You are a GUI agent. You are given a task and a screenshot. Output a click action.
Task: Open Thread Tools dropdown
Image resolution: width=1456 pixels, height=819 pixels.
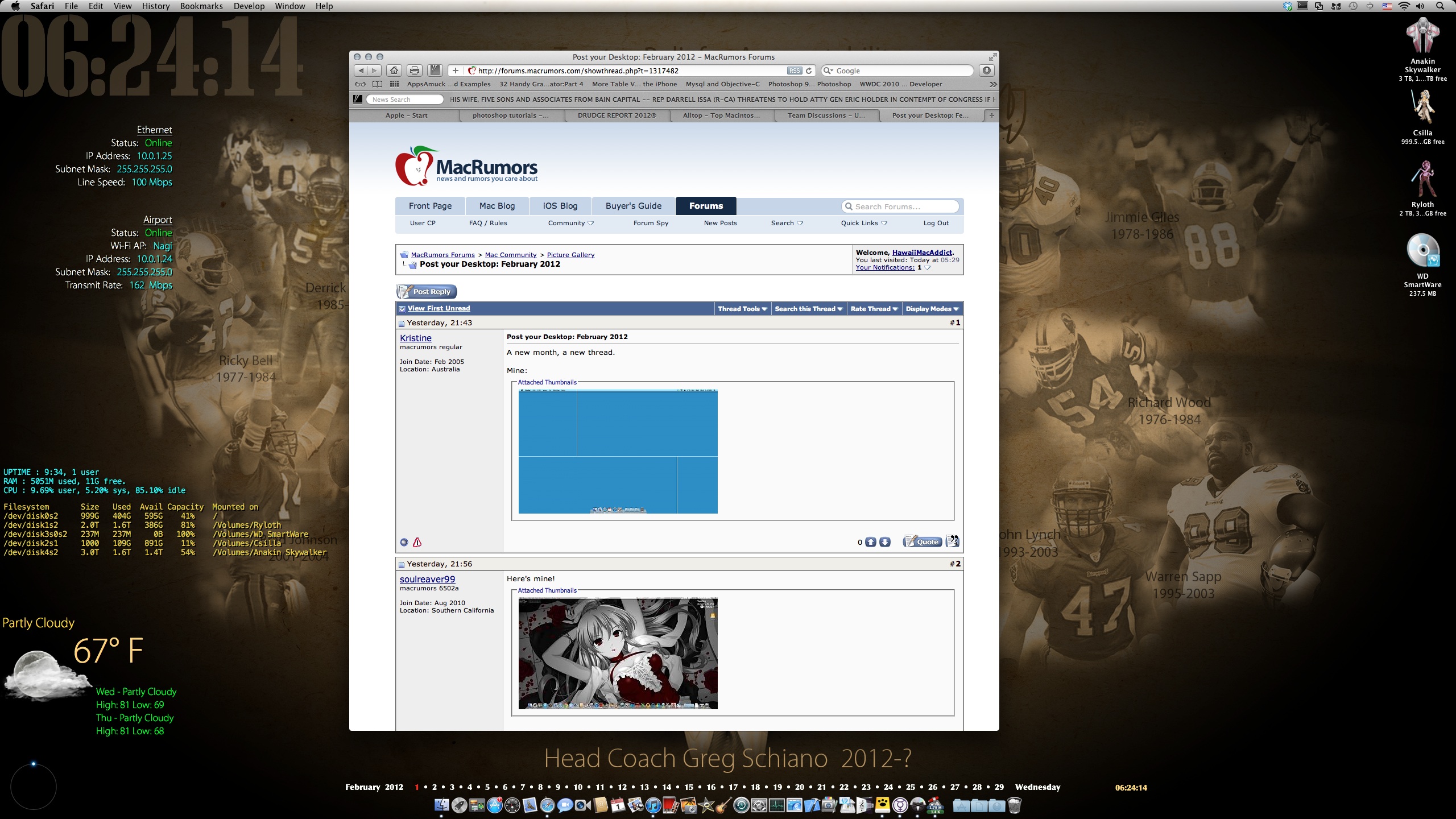[x=742, y=309]
